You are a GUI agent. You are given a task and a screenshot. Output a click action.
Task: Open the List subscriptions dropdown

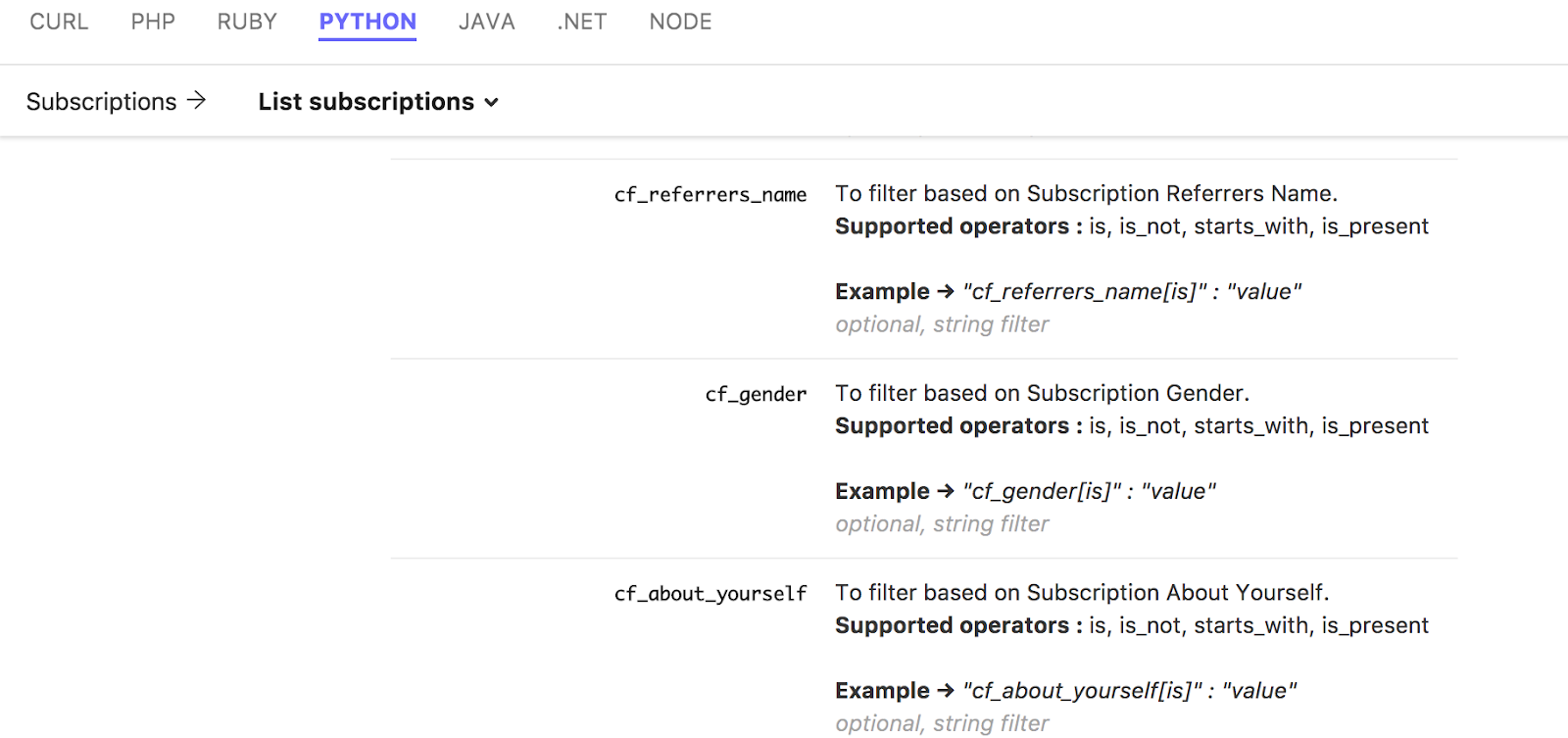[366, 102]
